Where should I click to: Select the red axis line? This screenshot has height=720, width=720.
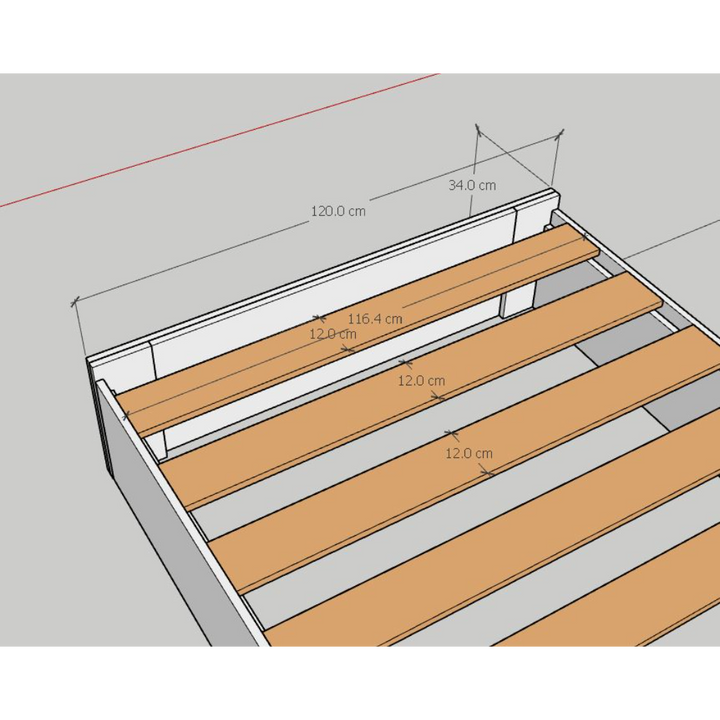click(219, 140)
